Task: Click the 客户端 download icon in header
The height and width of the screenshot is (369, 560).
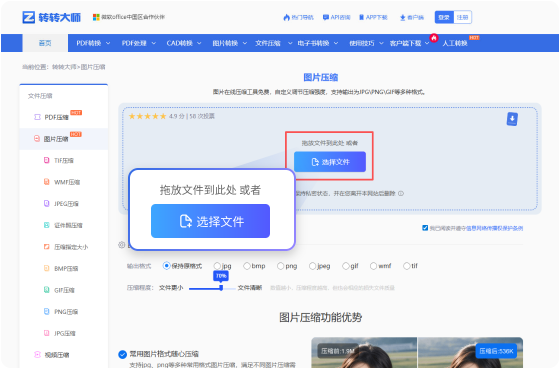Action: [x=402, y=17]
